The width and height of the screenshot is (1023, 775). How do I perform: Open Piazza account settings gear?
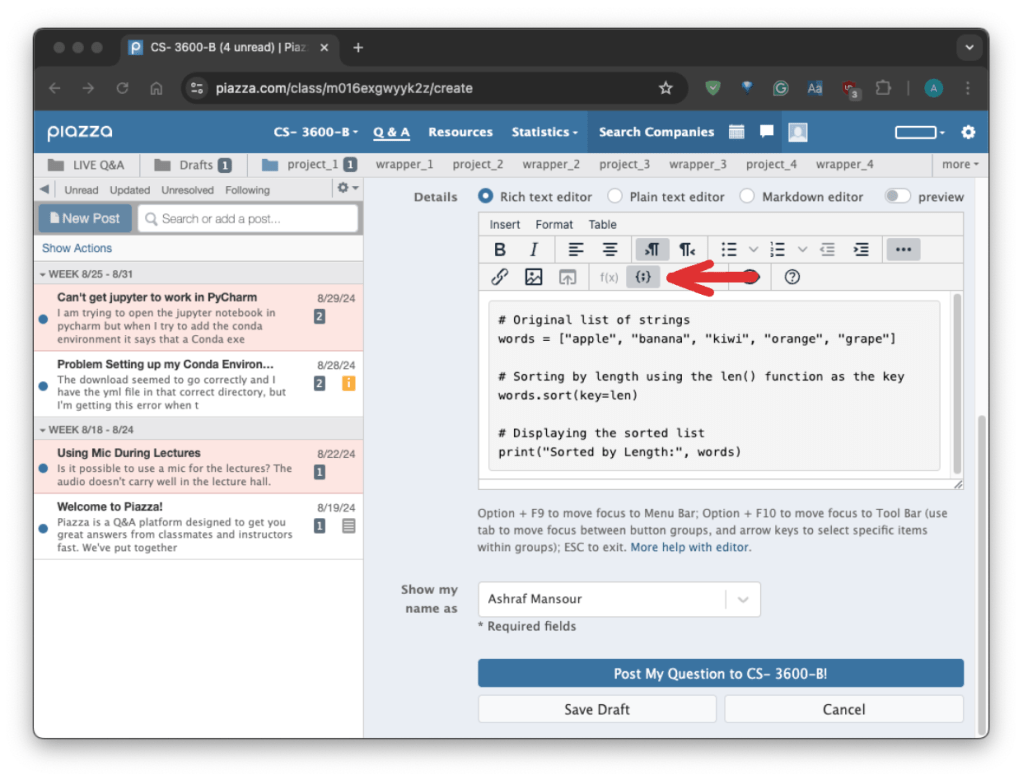coord(968,132)
